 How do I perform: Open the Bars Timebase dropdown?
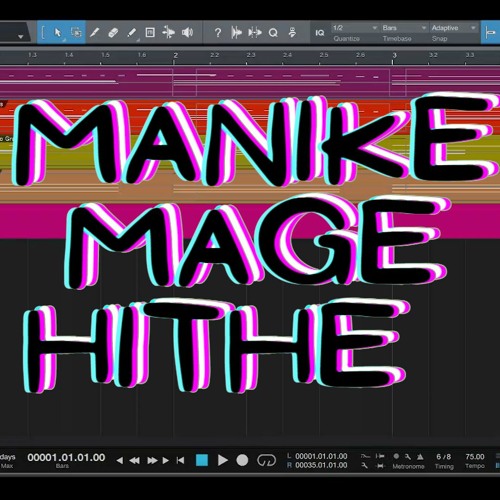coord(404,28)
